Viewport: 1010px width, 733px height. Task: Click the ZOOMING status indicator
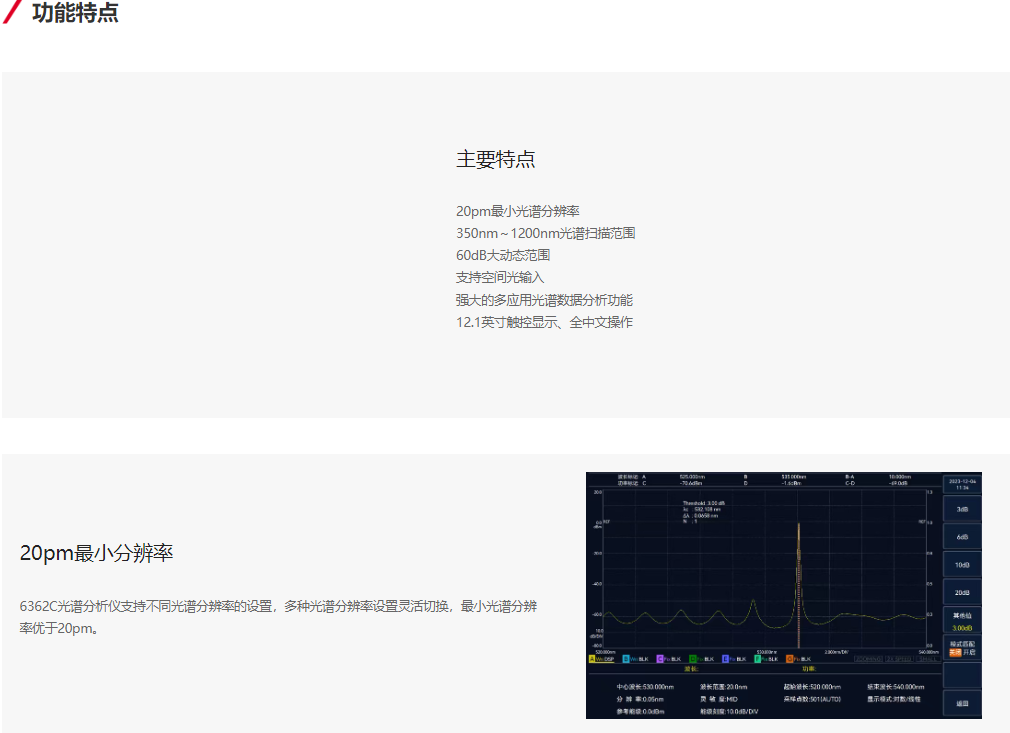pyautogui.click(x=869, y=659)
